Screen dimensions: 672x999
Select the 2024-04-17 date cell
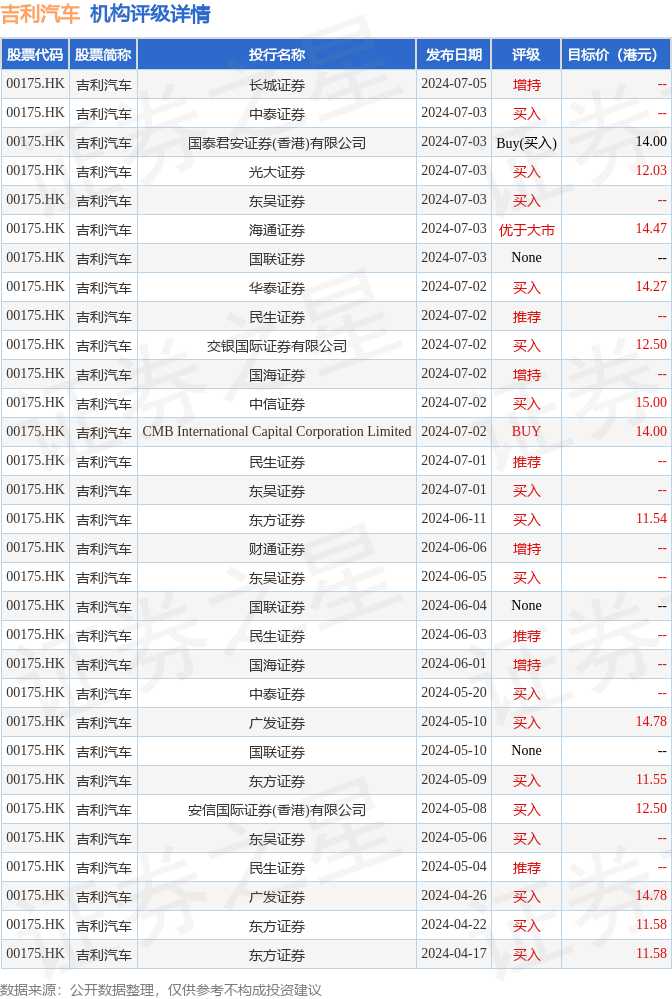click(454, 954)
